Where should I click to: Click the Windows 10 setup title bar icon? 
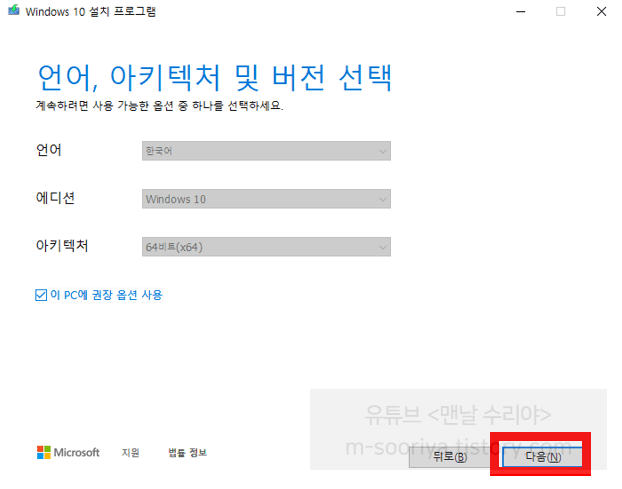tap(14, 10)
